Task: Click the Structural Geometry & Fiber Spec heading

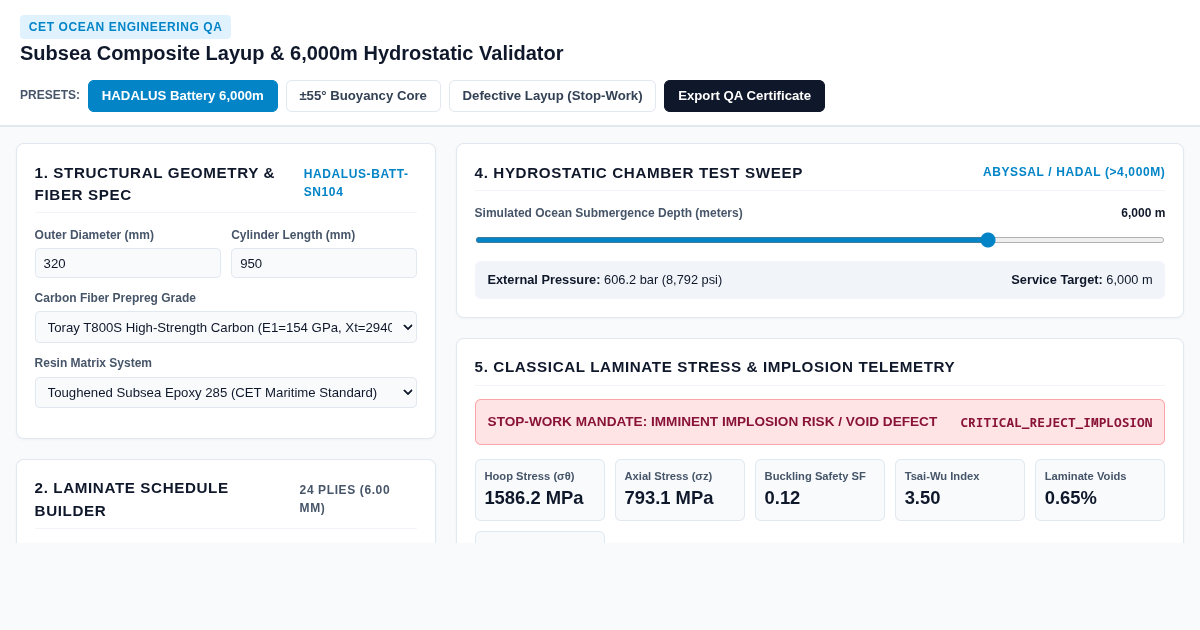Action: [x=155, y=183]
